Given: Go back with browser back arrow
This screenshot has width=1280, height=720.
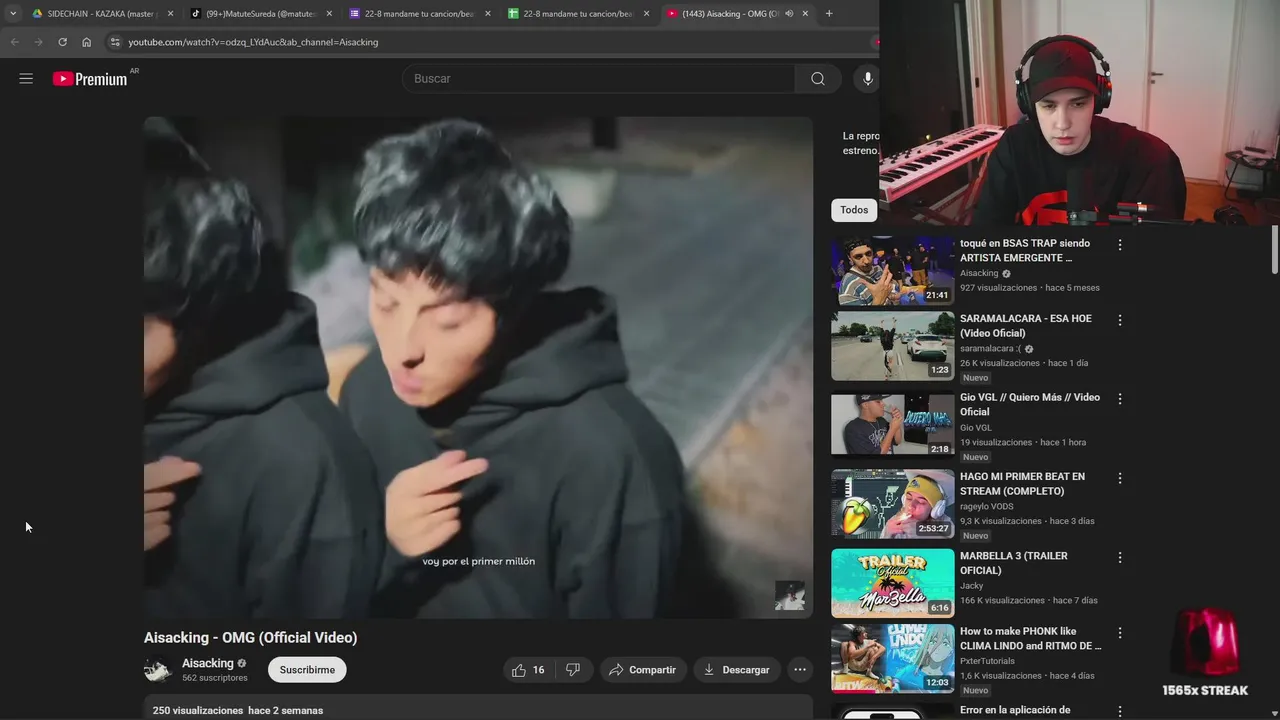Looking at the screenshot, I should coord(14,42).
